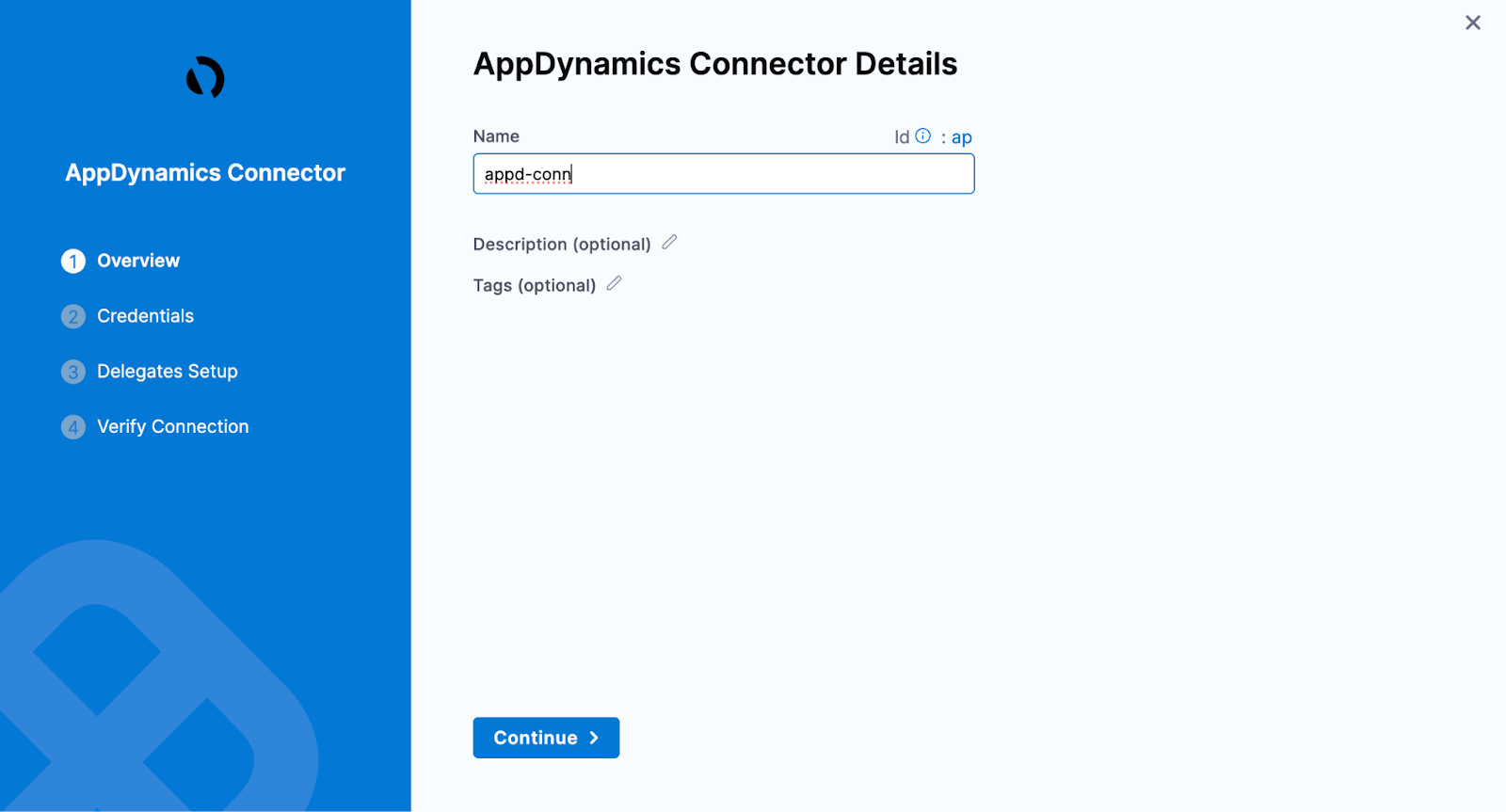This screenshot has width=1506, height=812.
Task: Select the appd-conn text in Name field
Action: (525, 174)
